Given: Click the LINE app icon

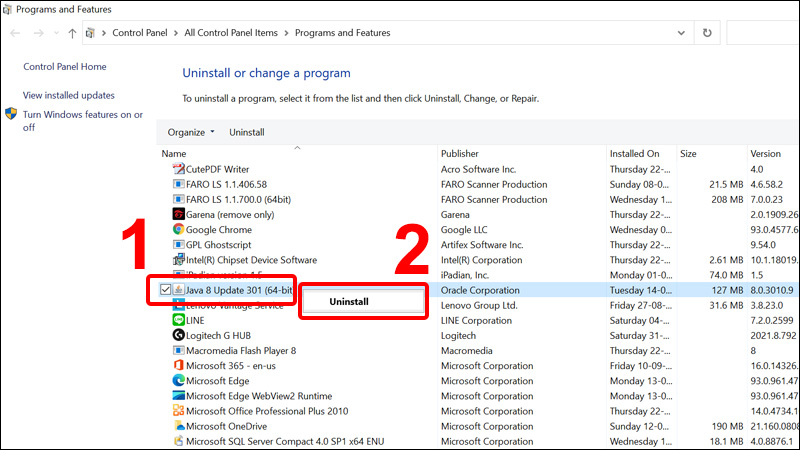Looking at the screenshot, I should pos(178,320).
